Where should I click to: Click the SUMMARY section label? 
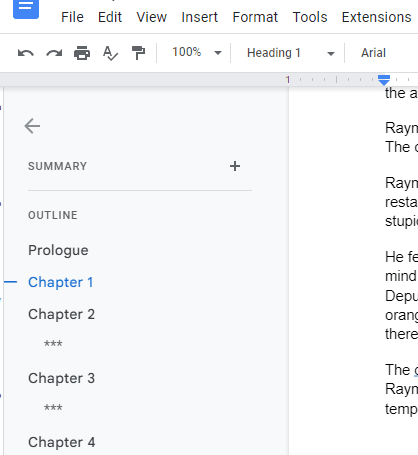click(58, 166)
